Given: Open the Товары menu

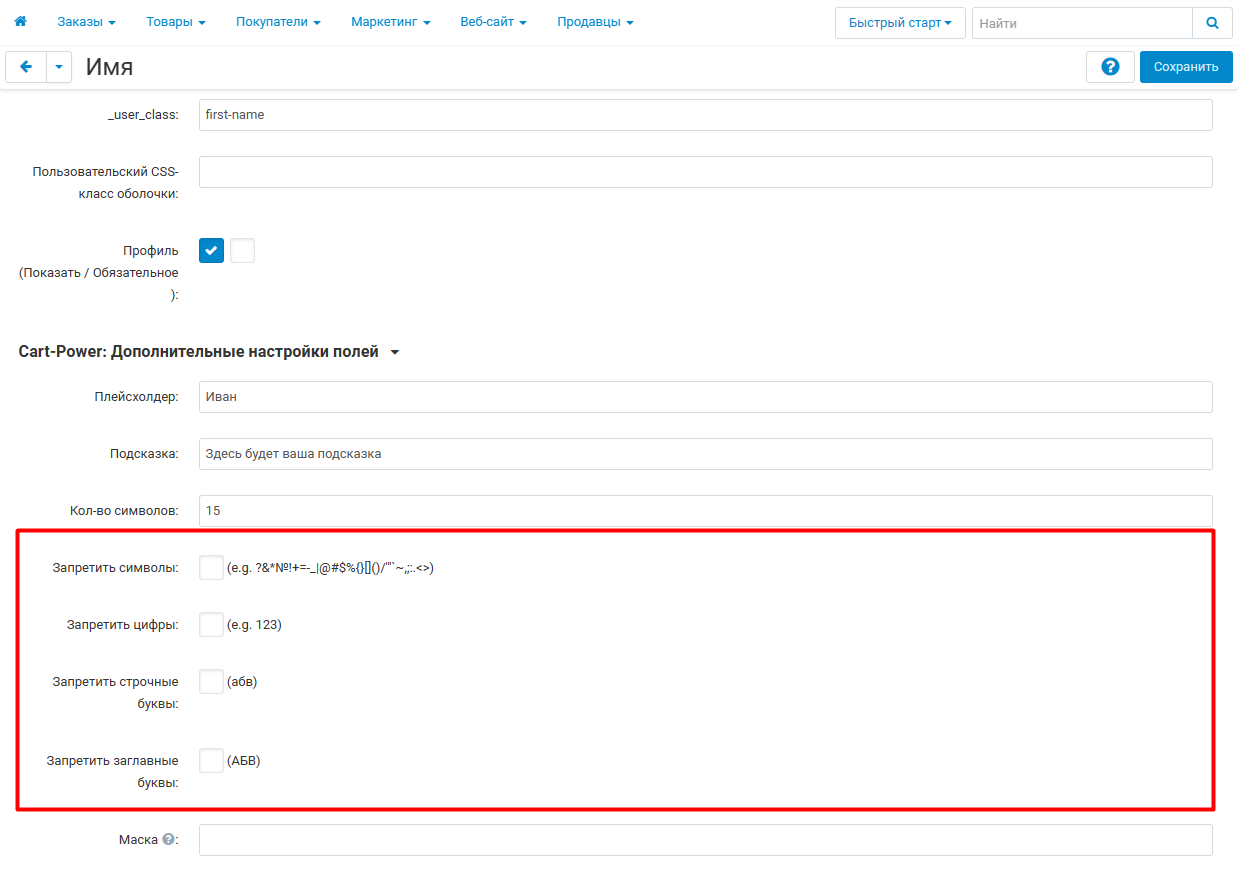Looking at the screenshot, I should [x=175, y=22].
